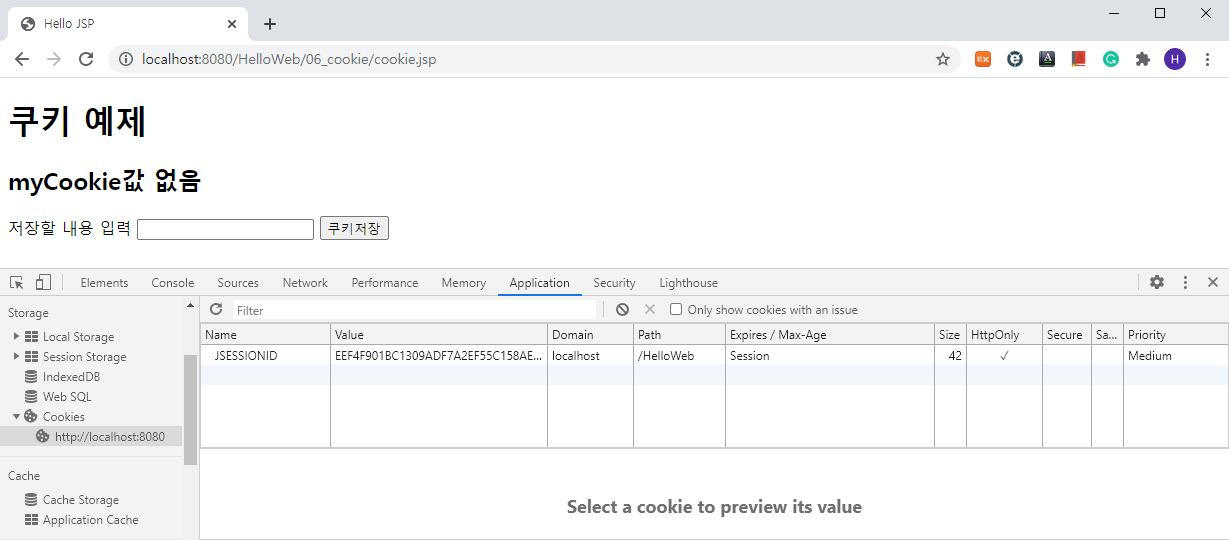Sort cookies by Name column
Viewport: 1229px width, 540px height.
tap(265, 335)
